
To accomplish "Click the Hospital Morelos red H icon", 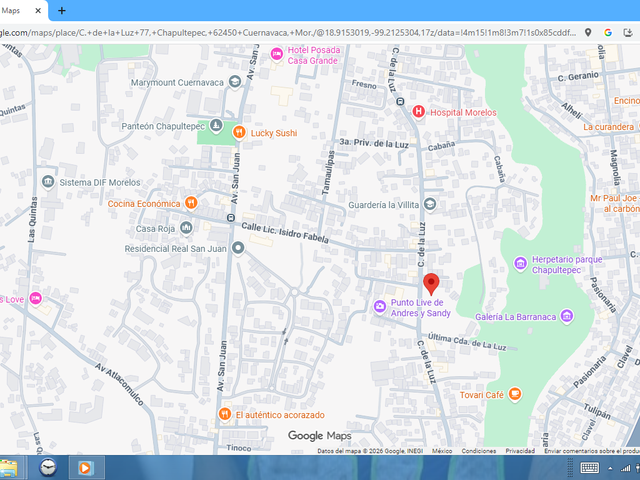I will tap(418, 111).
